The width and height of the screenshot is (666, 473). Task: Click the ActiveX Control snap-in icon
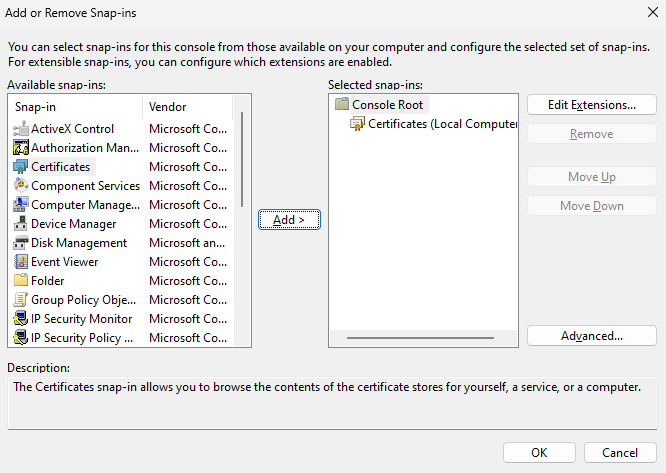[x=20, y=129]
